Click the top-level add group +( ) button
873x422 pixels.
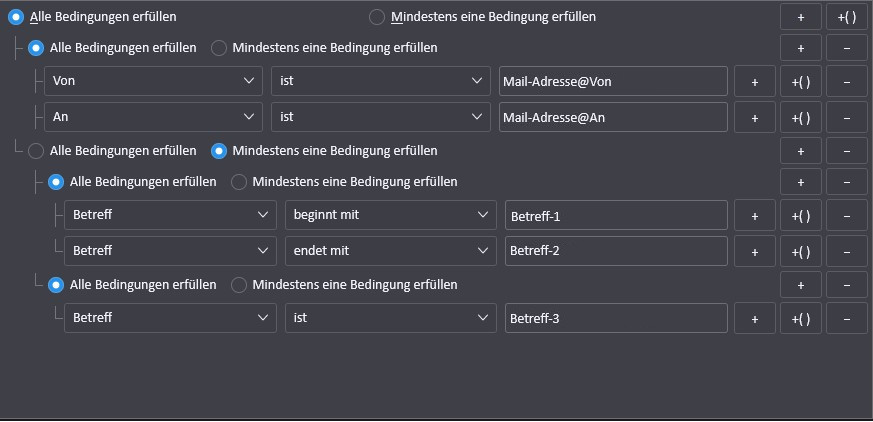[x=847, y=17]
